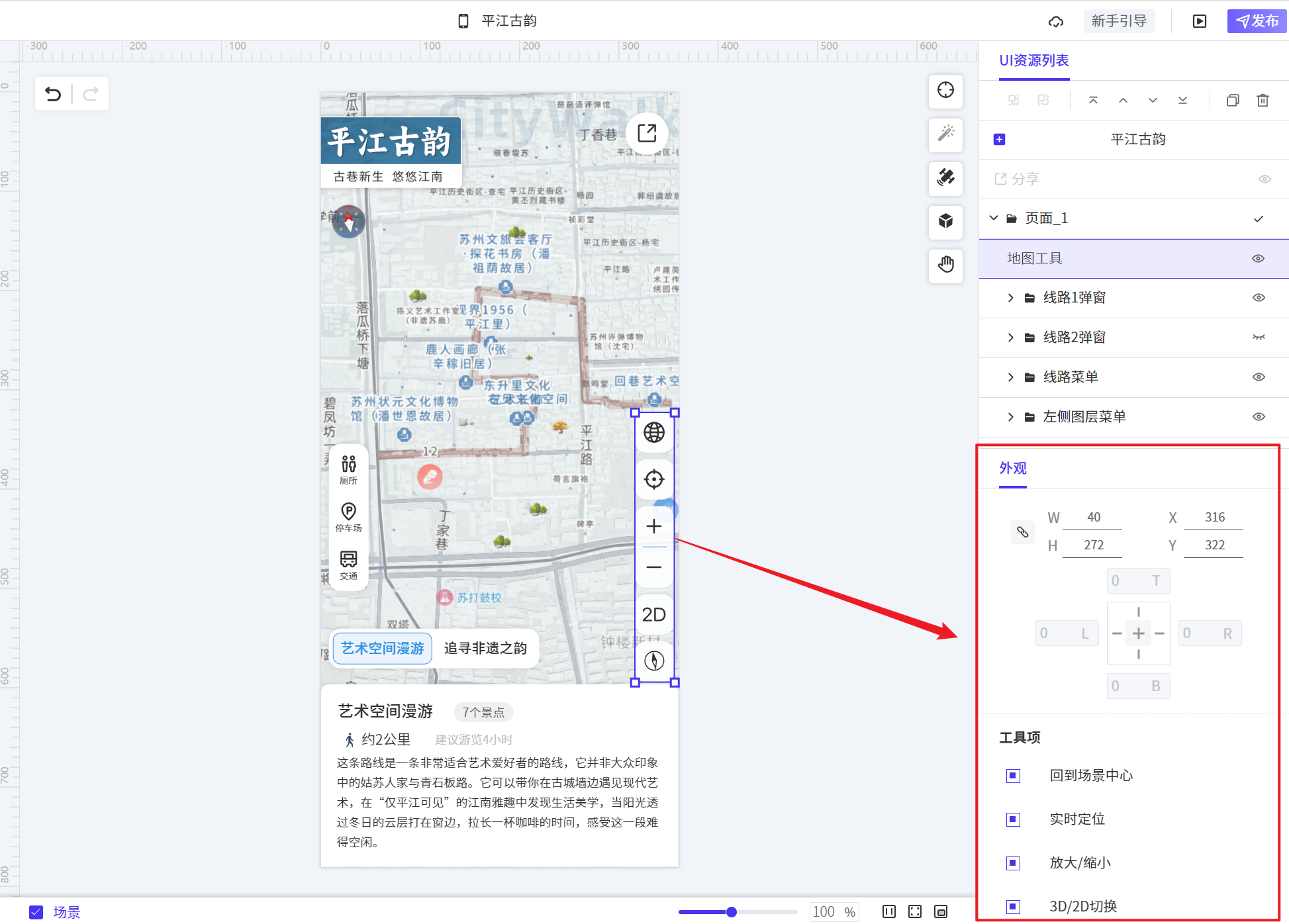
Task: Click the ungroup layers icon
Action: click(1043, 100)
